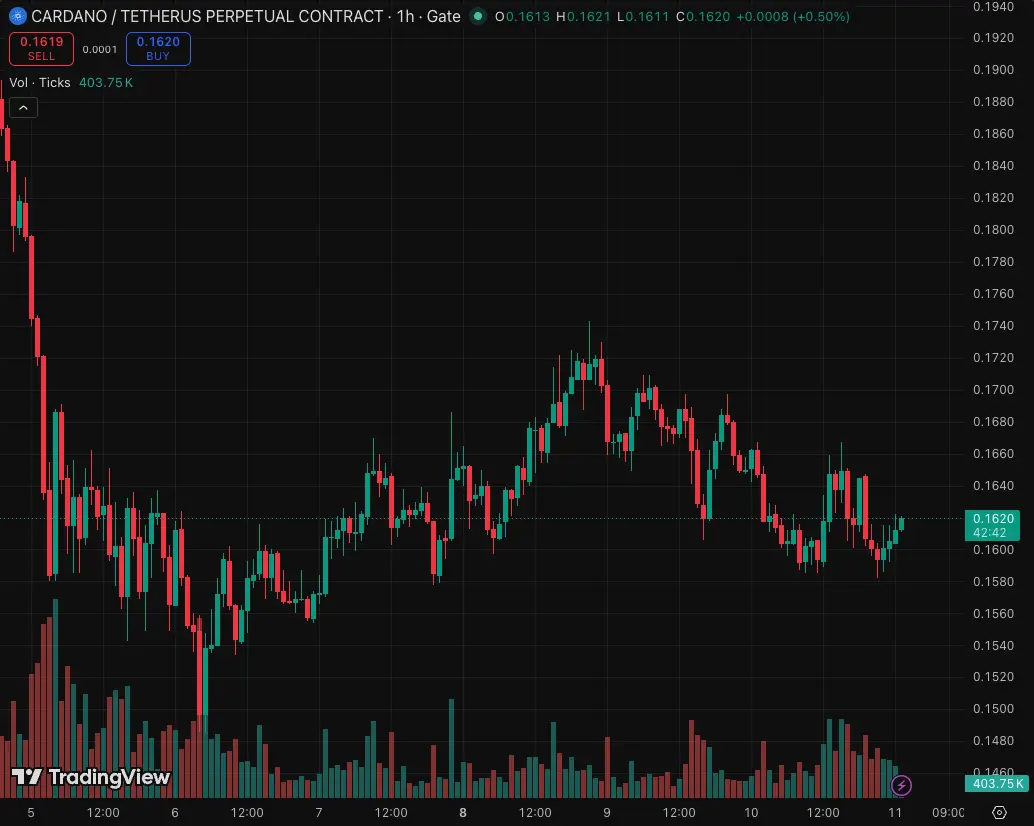Click the date label 5 on time axis

30,812
